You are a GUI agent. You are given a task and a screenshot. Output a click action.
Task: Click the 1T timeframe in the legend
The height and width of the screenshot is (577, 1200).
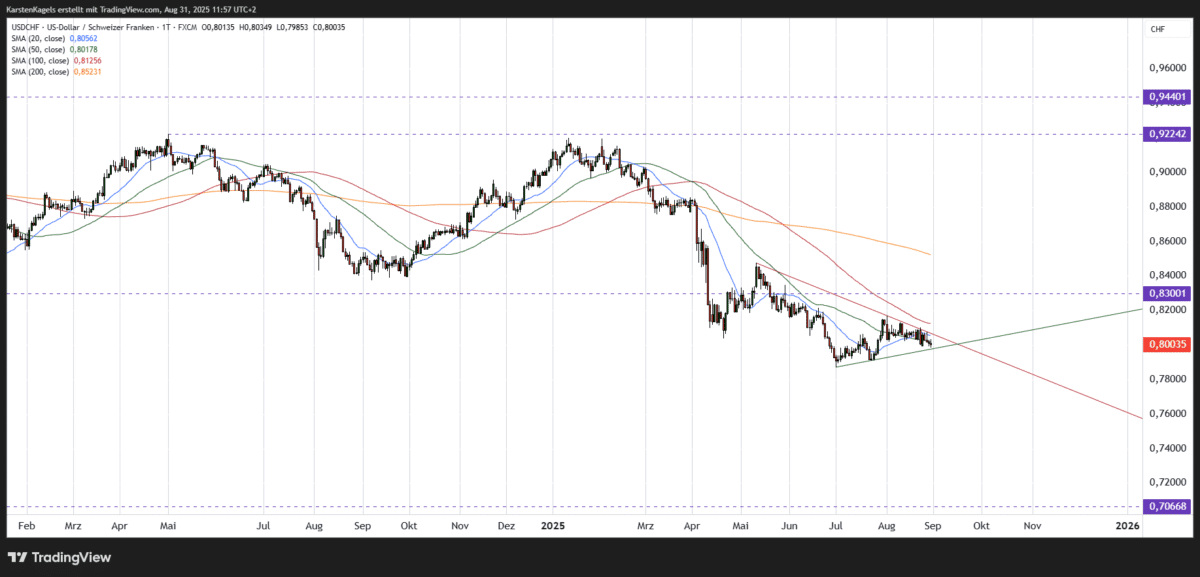point(166,27)
